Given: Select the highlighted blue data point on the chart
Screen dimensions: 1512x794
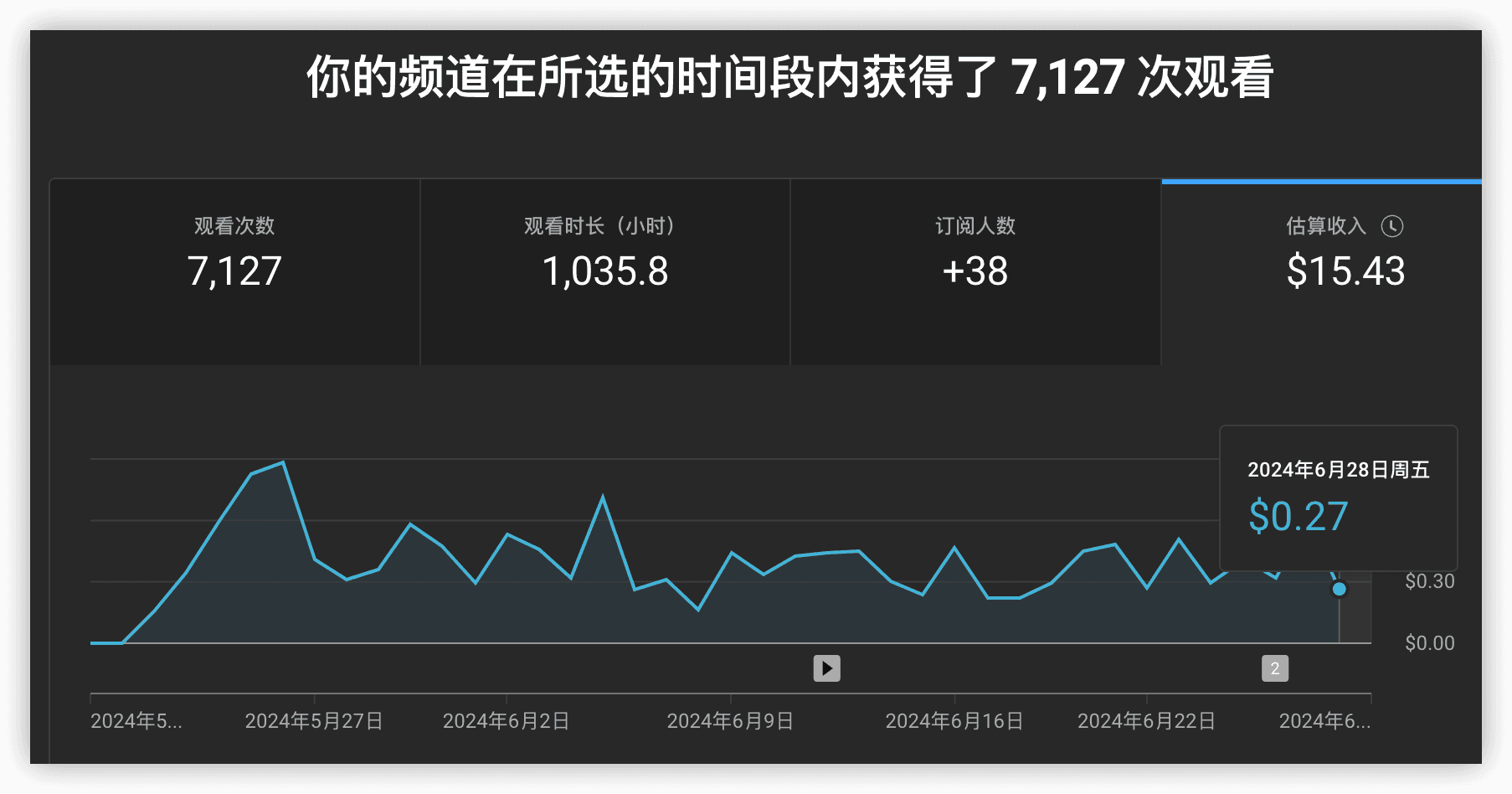Looking at the screenshot, I should coord(1339,590).
